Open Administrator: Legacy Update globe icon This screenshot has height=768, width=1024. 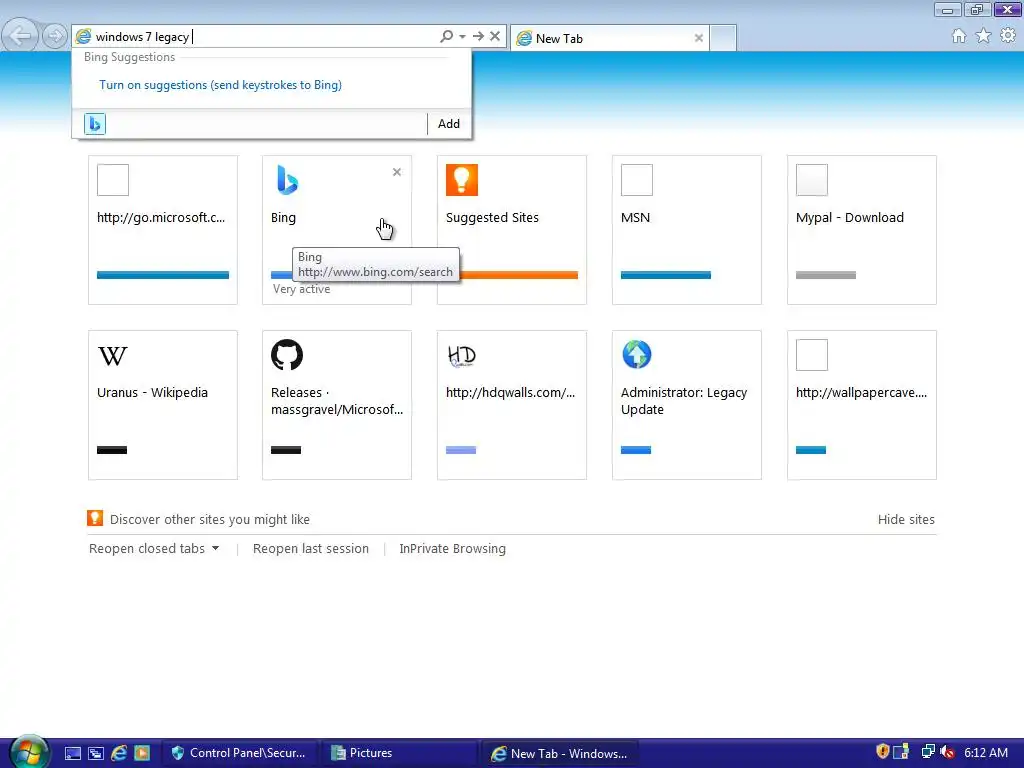[x=637, y=355]
